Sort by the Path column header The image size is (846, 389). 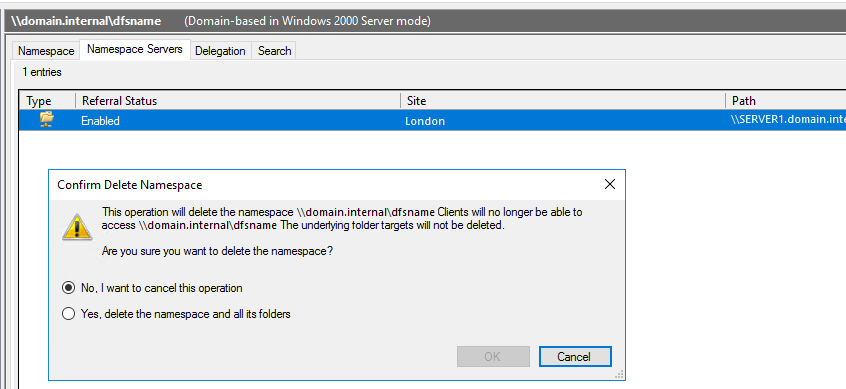click(786, 101)
